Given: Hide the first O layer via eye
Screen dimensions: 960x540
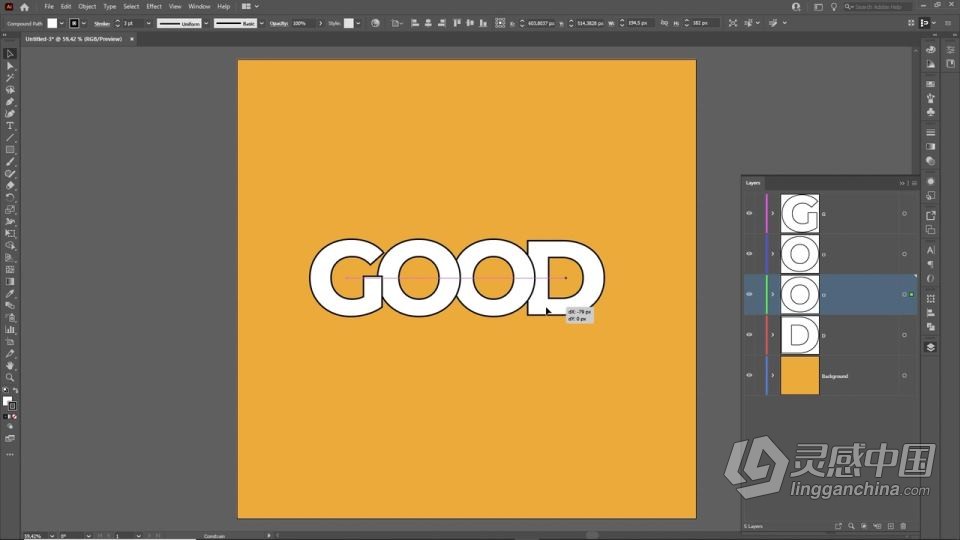Looking at the screenshot, I should click(749, 253).
